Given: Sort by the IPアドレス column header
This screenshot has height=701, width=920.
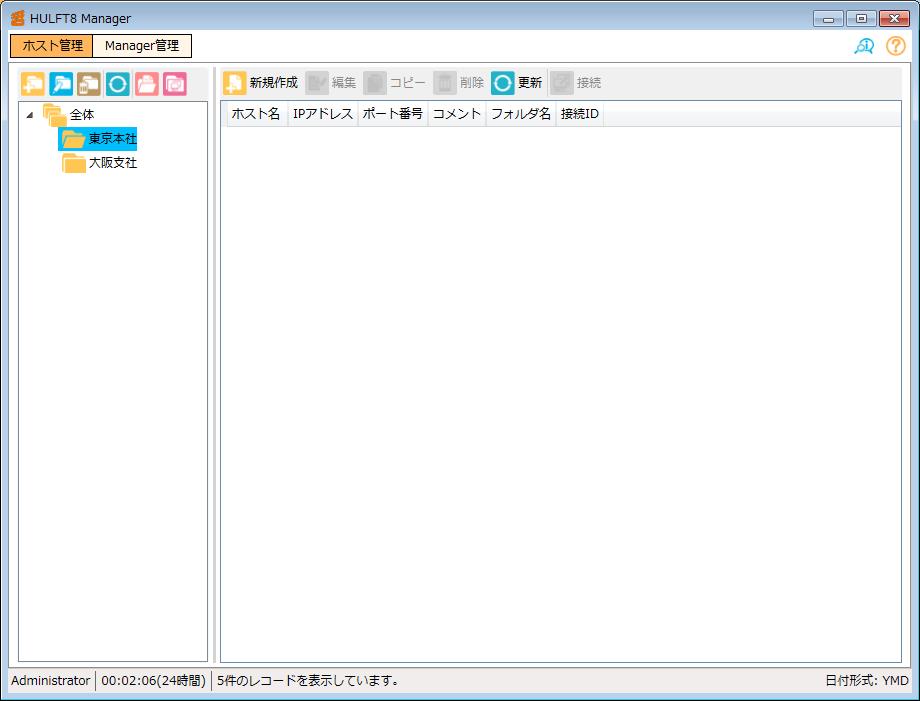Looking at the screenshot, I should pyautogui.click(x=323, y=113).
